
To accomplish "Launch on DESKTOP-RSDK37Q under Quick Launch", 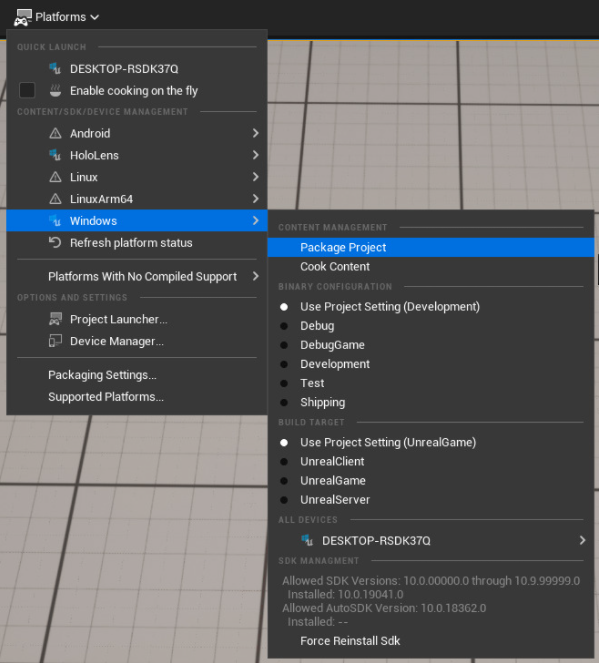I will (137, 68).
